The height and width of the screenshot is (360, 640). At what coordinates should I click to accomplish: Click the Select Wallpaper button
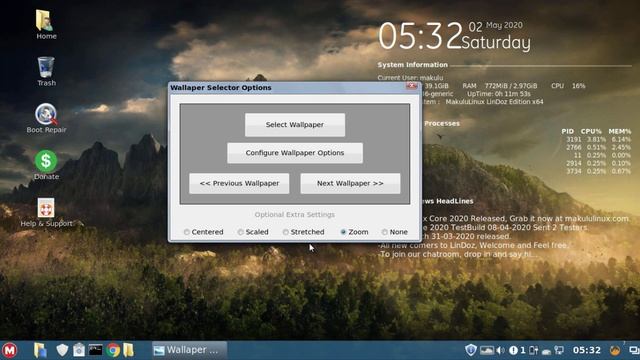(295, 124)
